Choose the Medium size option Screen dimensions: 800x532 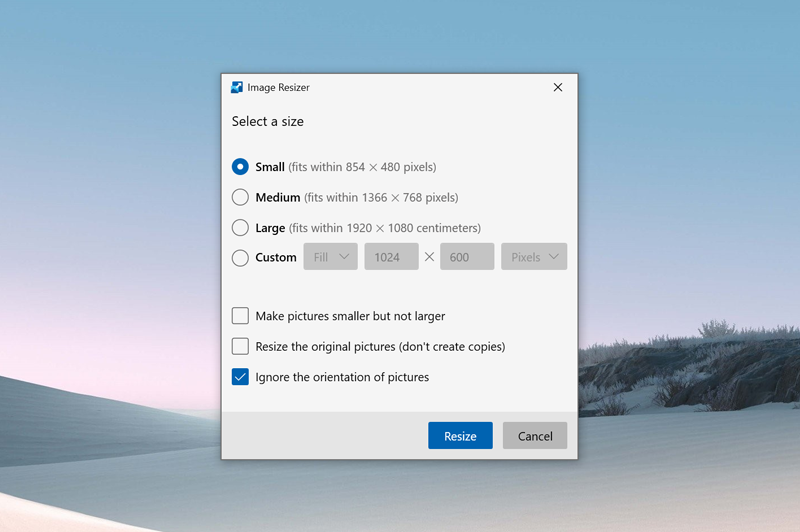tap(240, 197)
